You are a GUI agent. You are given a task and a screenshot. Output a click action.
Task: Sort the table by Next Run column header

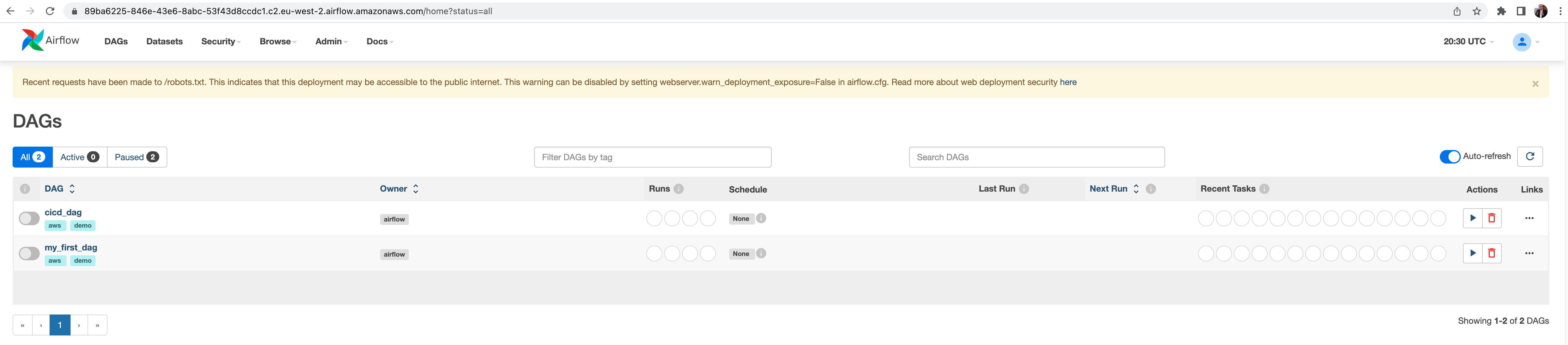click(1114, 189)
